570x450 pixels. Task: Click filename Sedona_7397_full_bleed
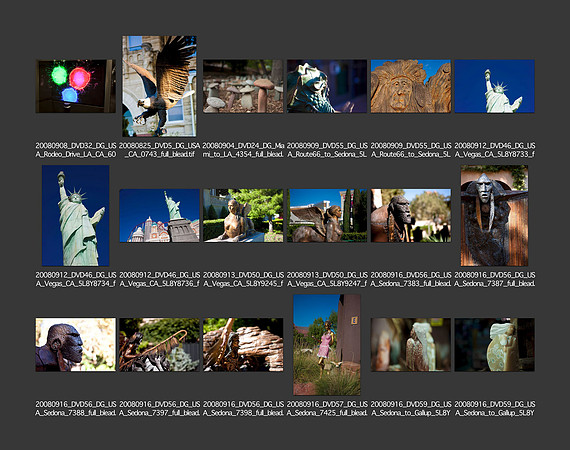click(159, 409)
